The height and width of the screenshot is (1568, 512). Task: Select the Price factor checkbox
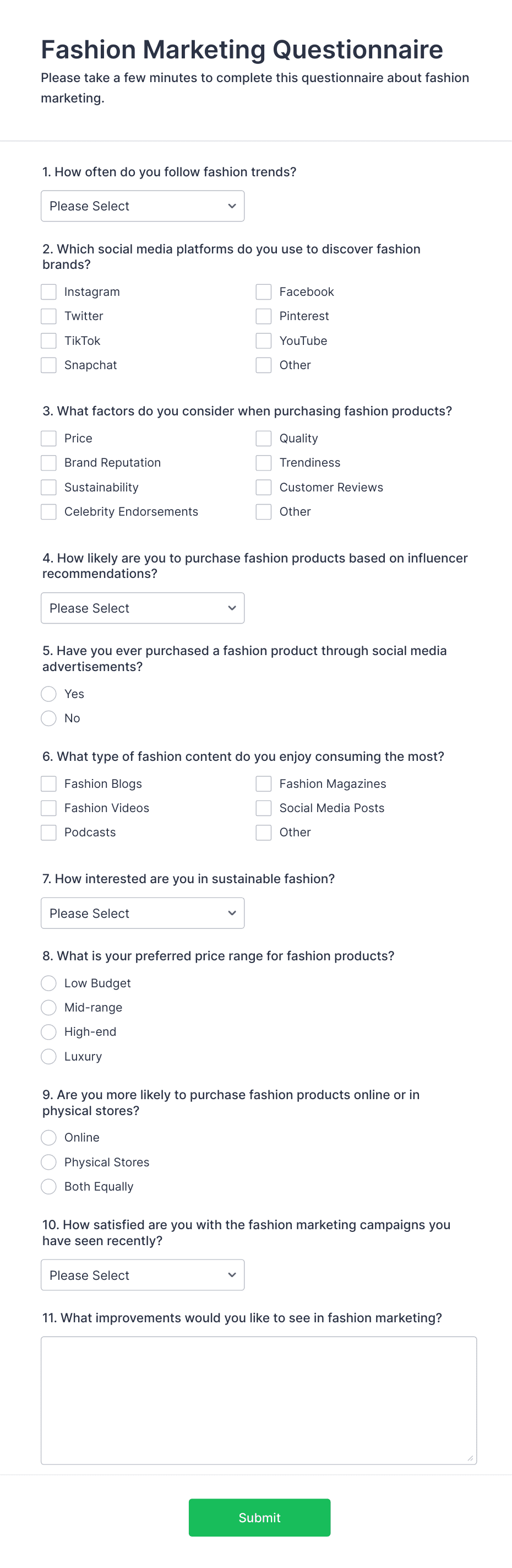click(x=48, y=438)
